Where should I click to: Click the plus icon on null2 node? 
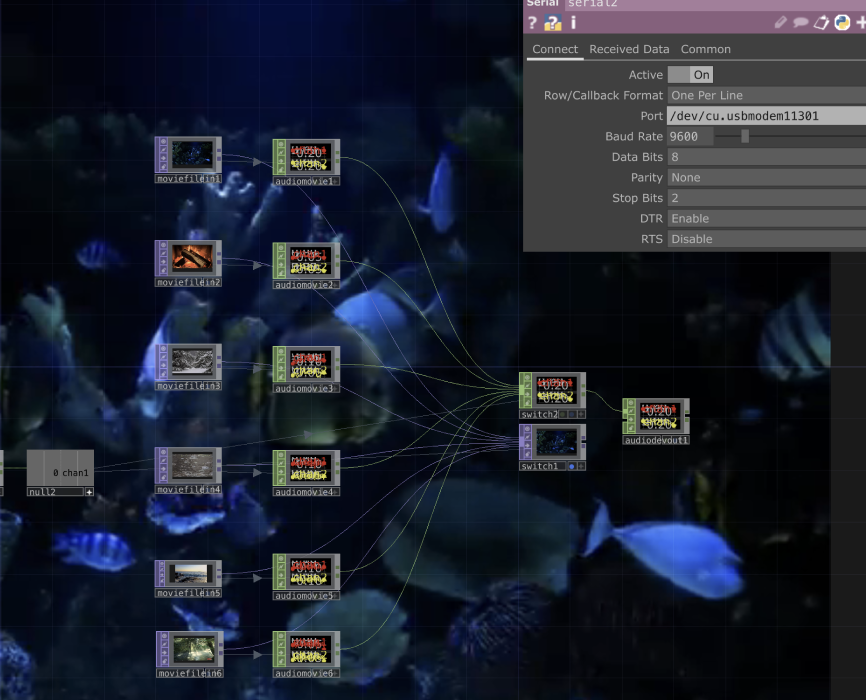click(x=89, y=491)
